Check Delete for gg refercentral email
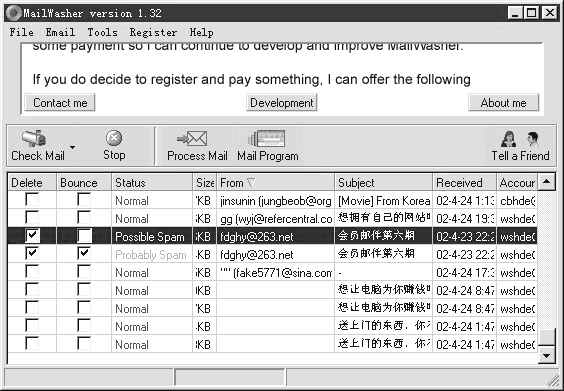The height and width of the screenshot is (391, 564). tap(32, 218)
